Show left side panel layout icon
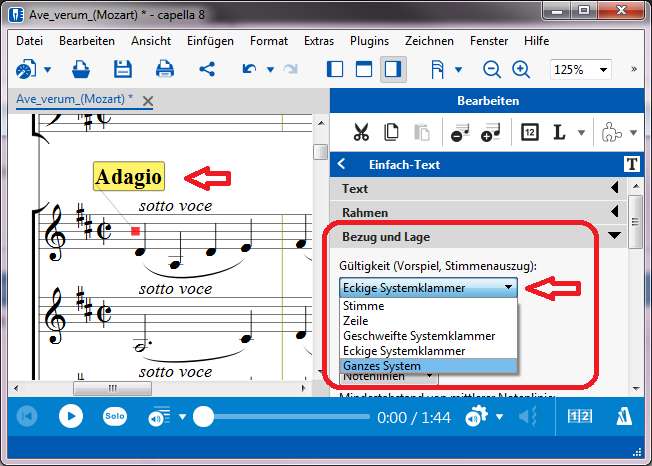 pos(335,69)
